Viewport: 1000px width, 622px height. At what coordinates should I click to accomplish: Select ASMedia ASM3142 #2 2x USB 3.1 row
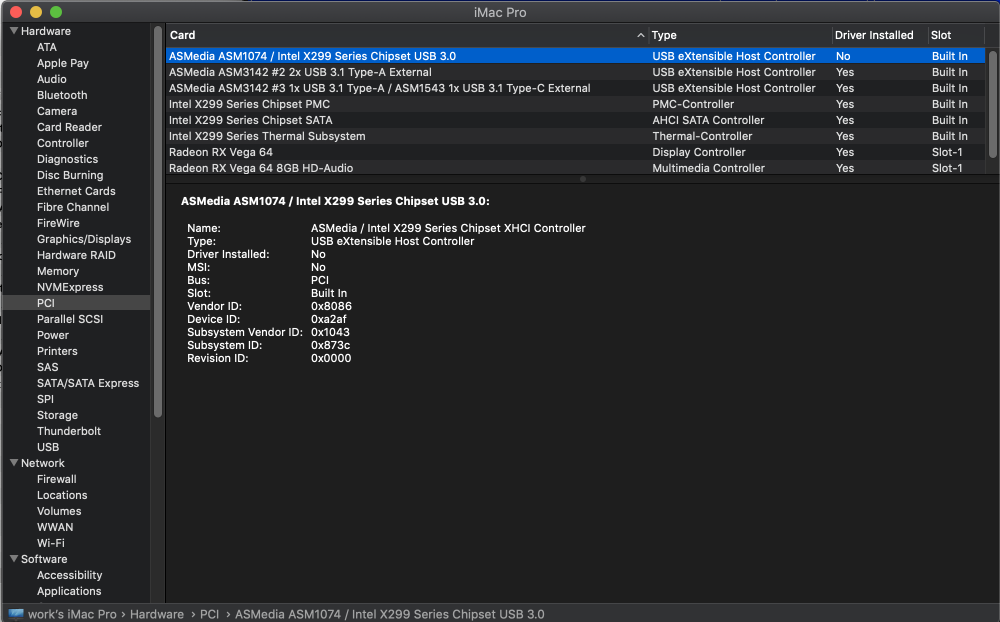pyautogui.click(x=575, y=72)
